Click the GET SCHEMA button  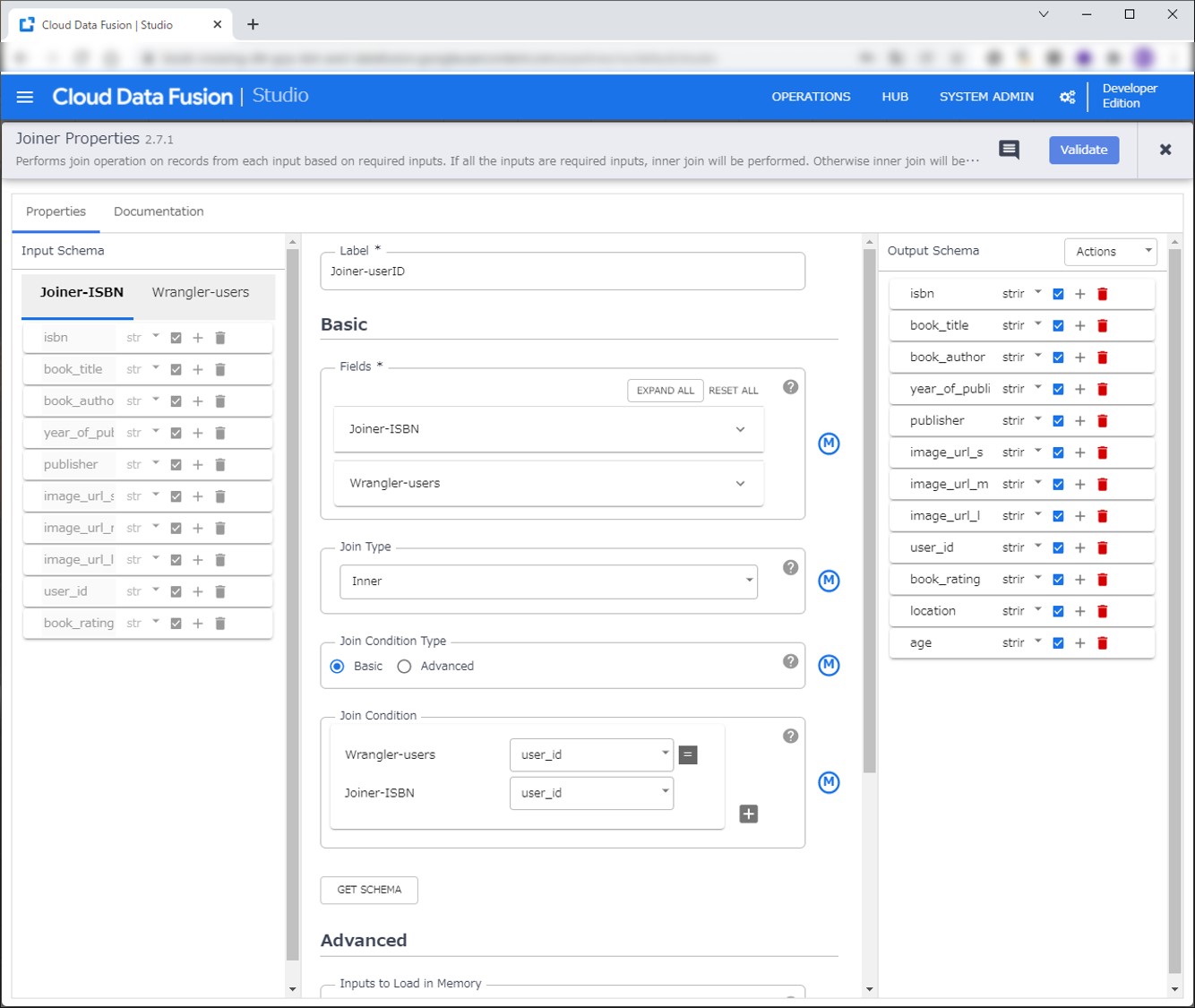pos(369,890)
